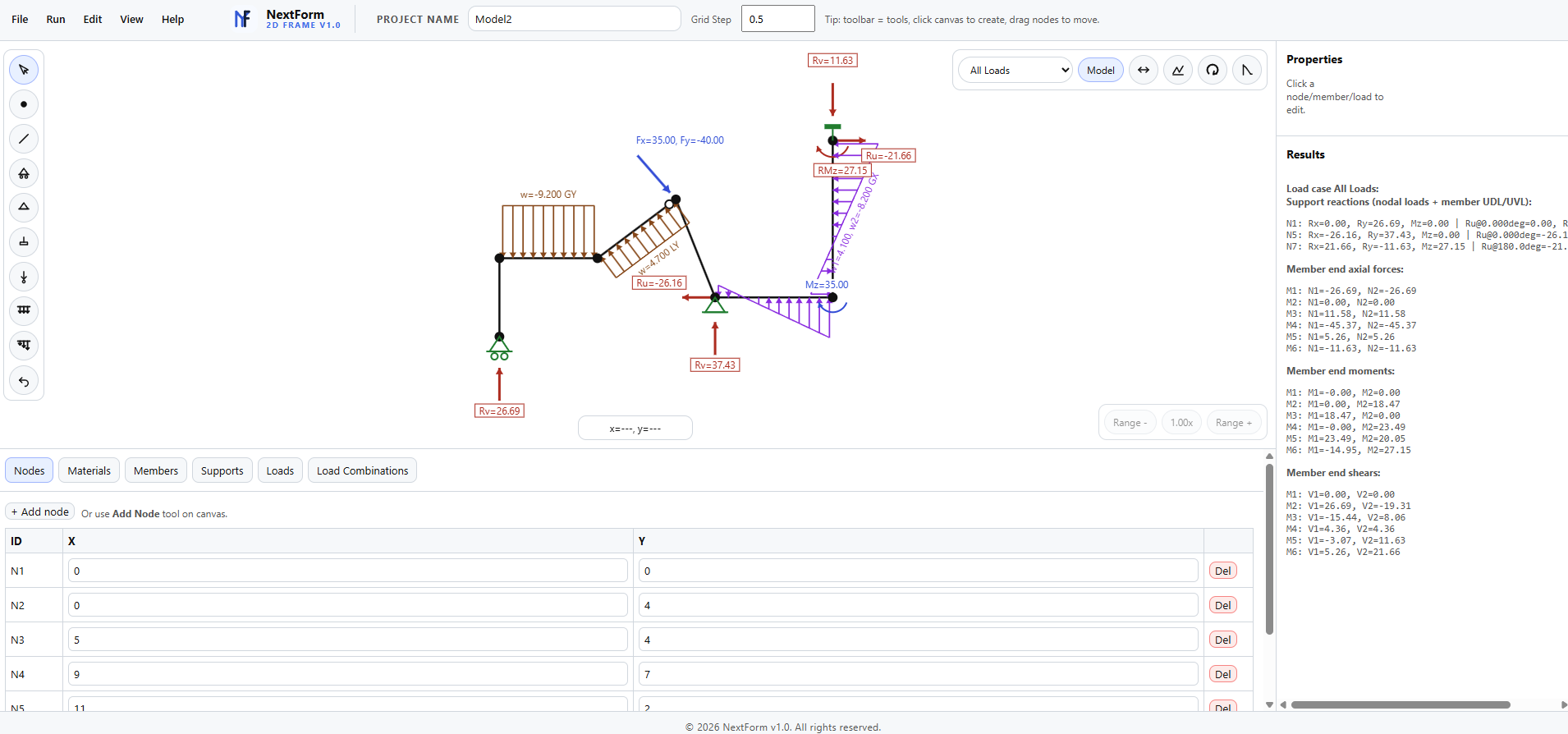Switch to the Nodes tab
1568x734 pixels.
coord(30,470)
